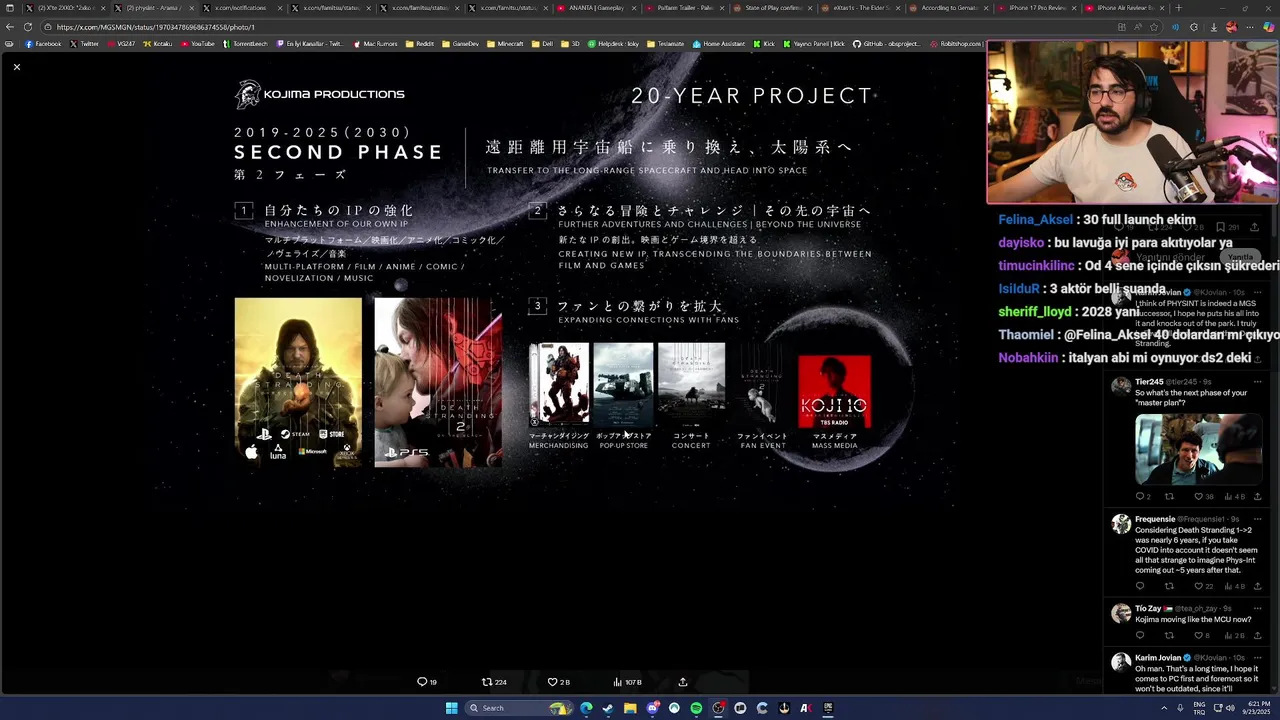Open the 3D bookmarks folder
This screenshot has width=1280, height=720.
pos(570,44)
